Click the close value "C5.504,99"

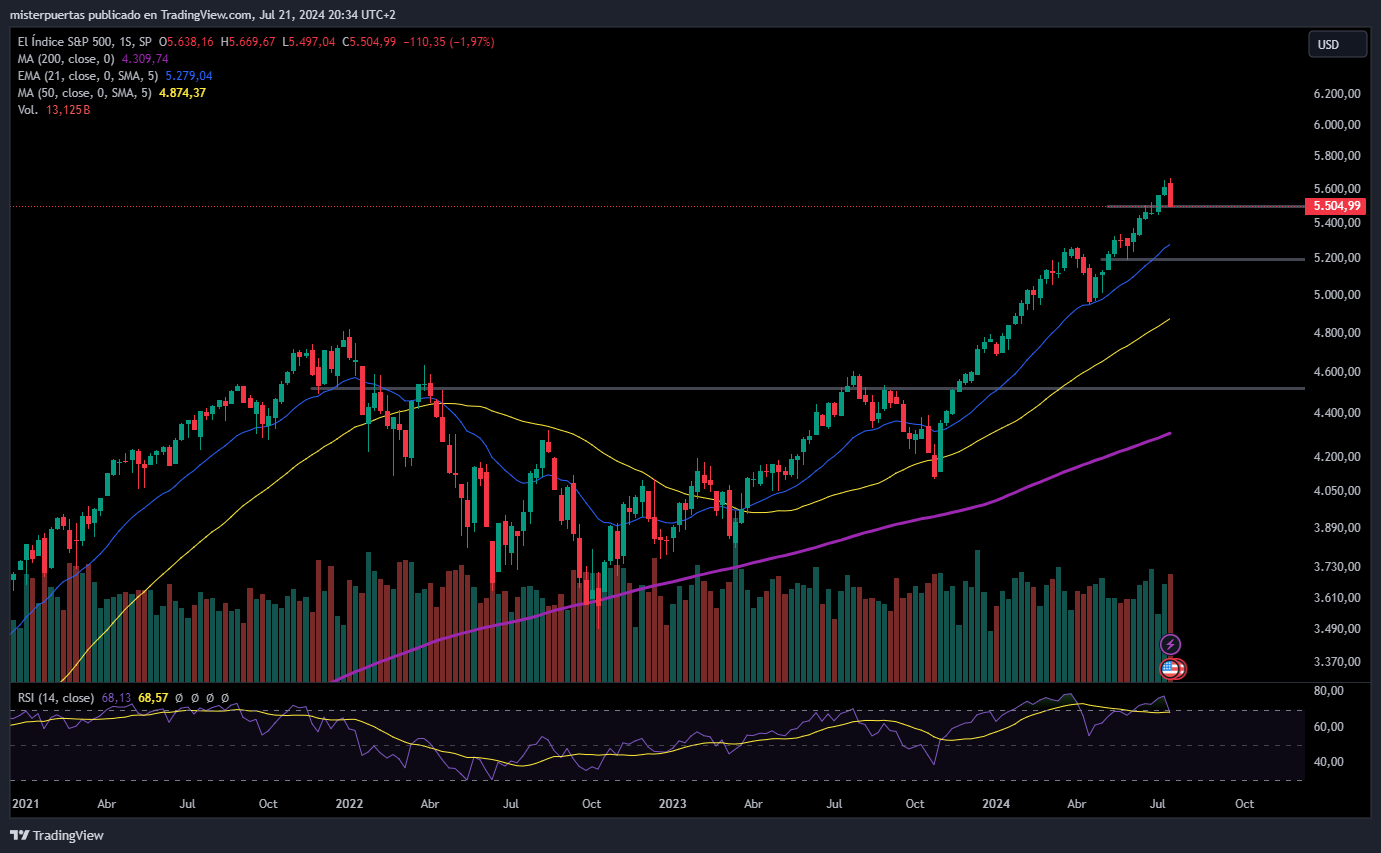coord(369,42)
